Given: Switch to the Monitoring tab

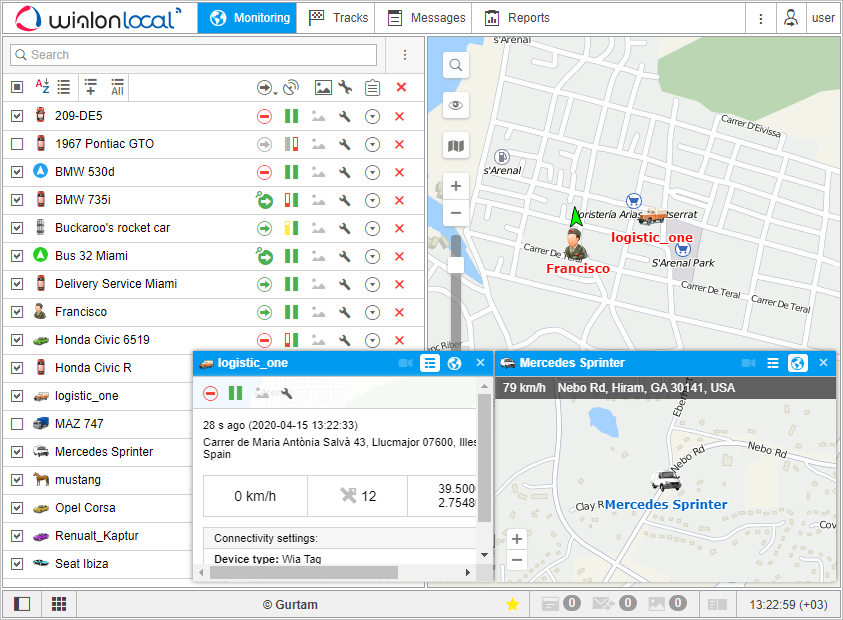Looking at the screenshot, I should pos(247,18).
